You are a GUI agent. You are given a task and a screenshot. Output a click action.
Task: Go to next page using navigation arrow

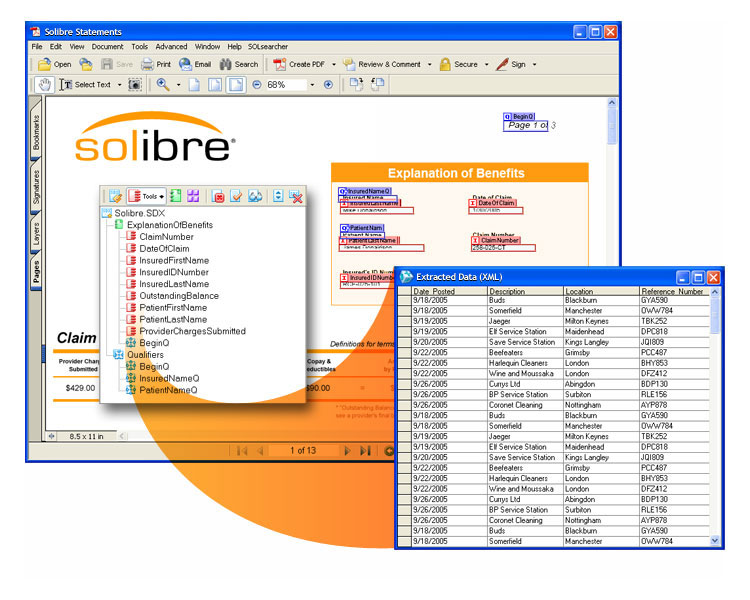pos(347,451)
